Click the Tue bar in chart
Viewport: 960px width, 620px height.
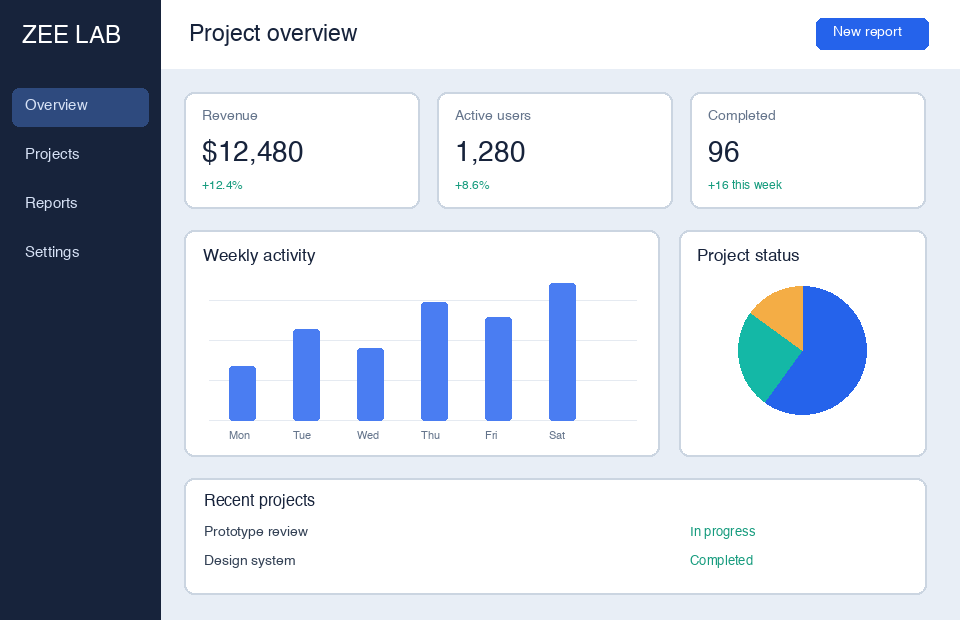tap(306, 375)
